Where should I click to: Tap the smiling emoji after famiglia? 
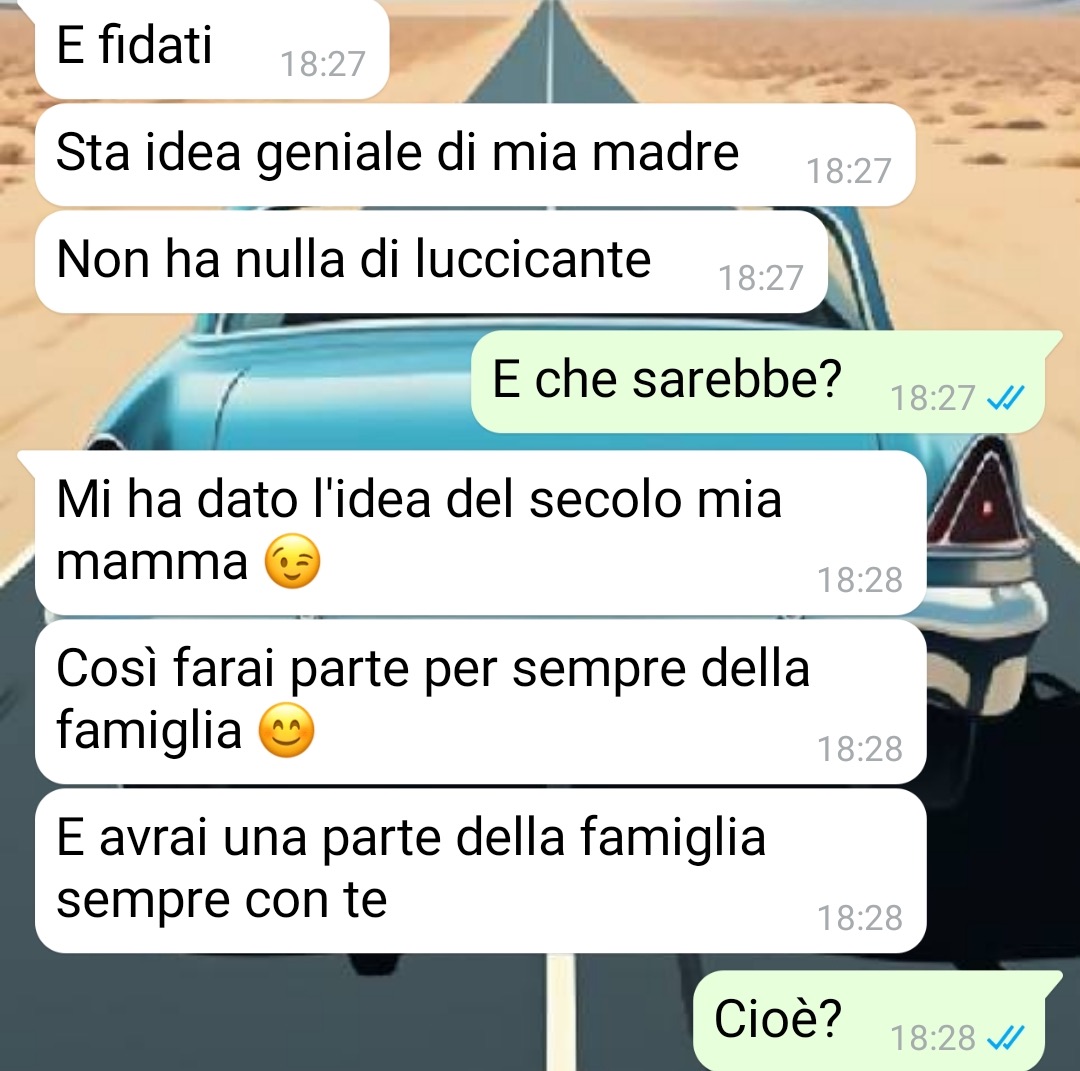[287, 730]
